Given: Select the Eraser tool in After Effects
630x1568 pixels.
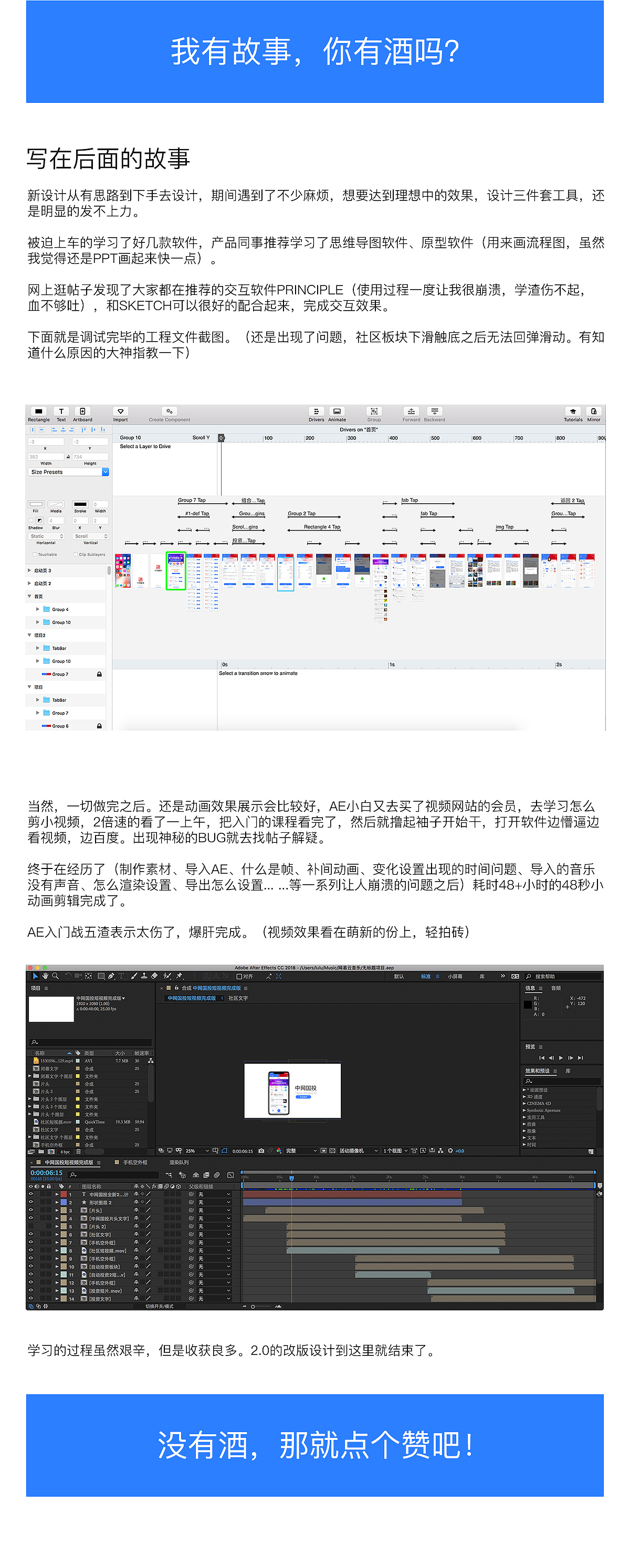Looking at the screenshot, I should pos(154,976).
